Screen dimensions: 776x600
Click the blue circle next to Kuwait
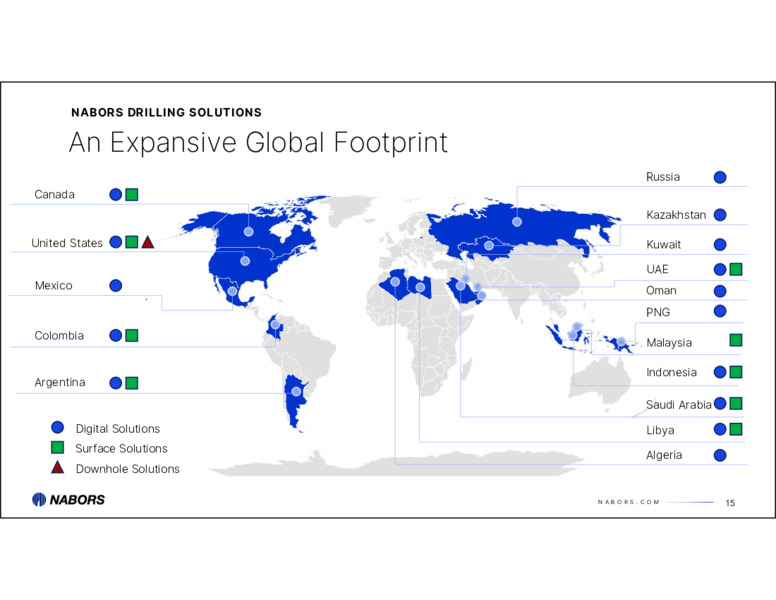click(720, 245)
